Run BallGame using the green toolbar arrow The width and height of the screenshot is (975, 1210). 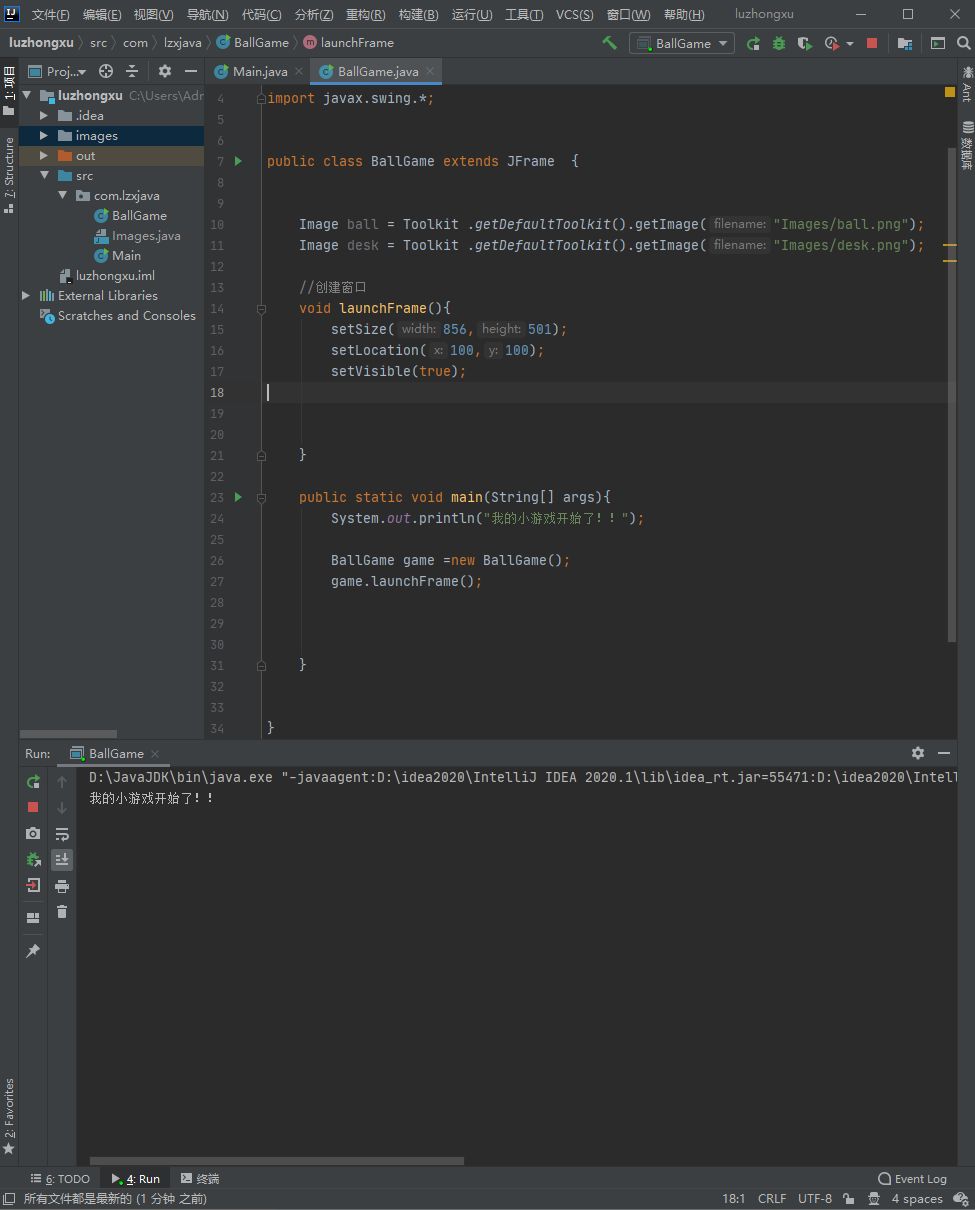(753, 43)
